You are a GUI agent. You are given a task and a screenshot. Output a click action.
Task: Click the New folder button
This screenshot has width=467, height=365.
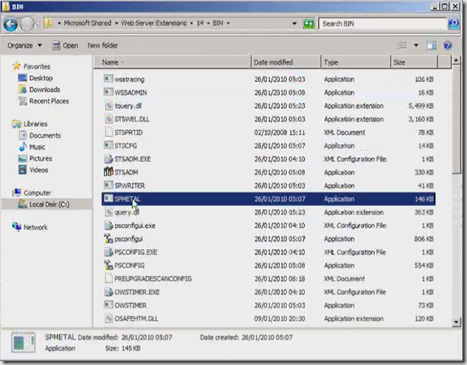(x=103, y=45)
